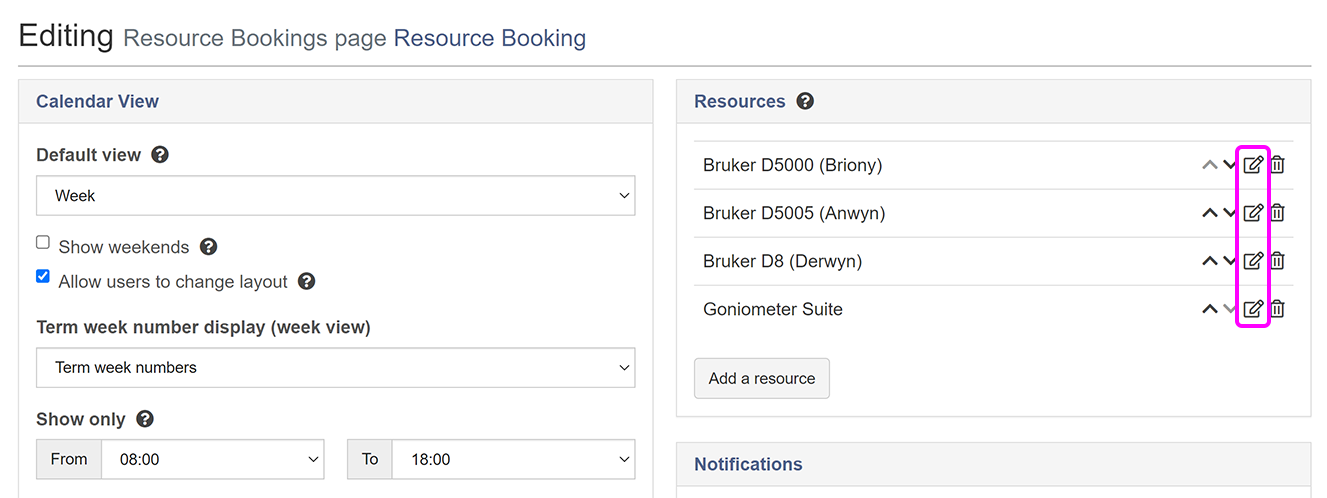Edit the Bruker D8 (Derwyn) resource
The image size is (1327, 498).
[1253, 261]
